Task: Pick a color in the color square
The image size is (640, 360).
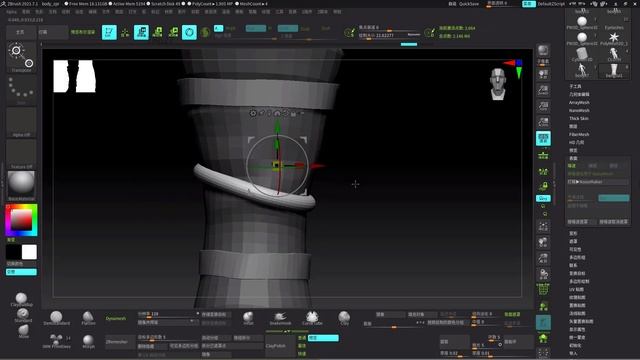Action: [21, 220]
